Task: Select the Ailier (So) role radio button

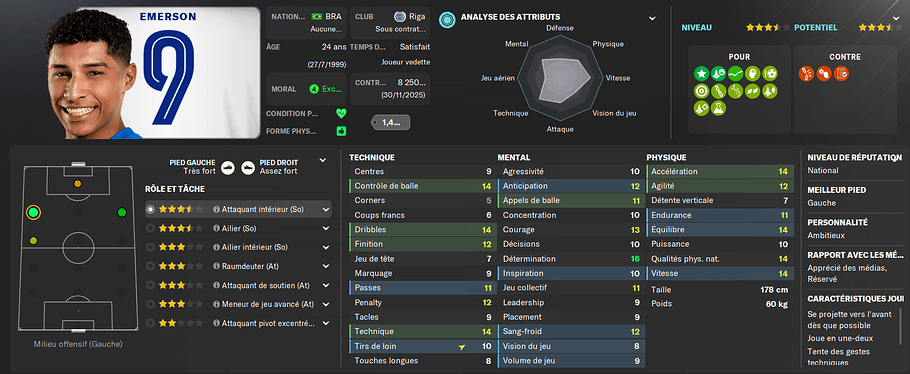Action: (151, 228)
